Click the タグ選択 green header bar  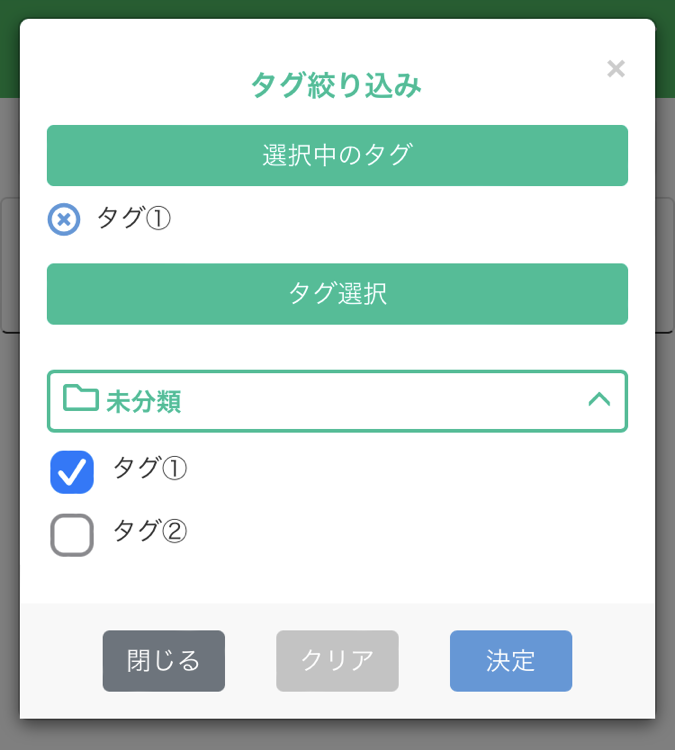pos(337,294)
